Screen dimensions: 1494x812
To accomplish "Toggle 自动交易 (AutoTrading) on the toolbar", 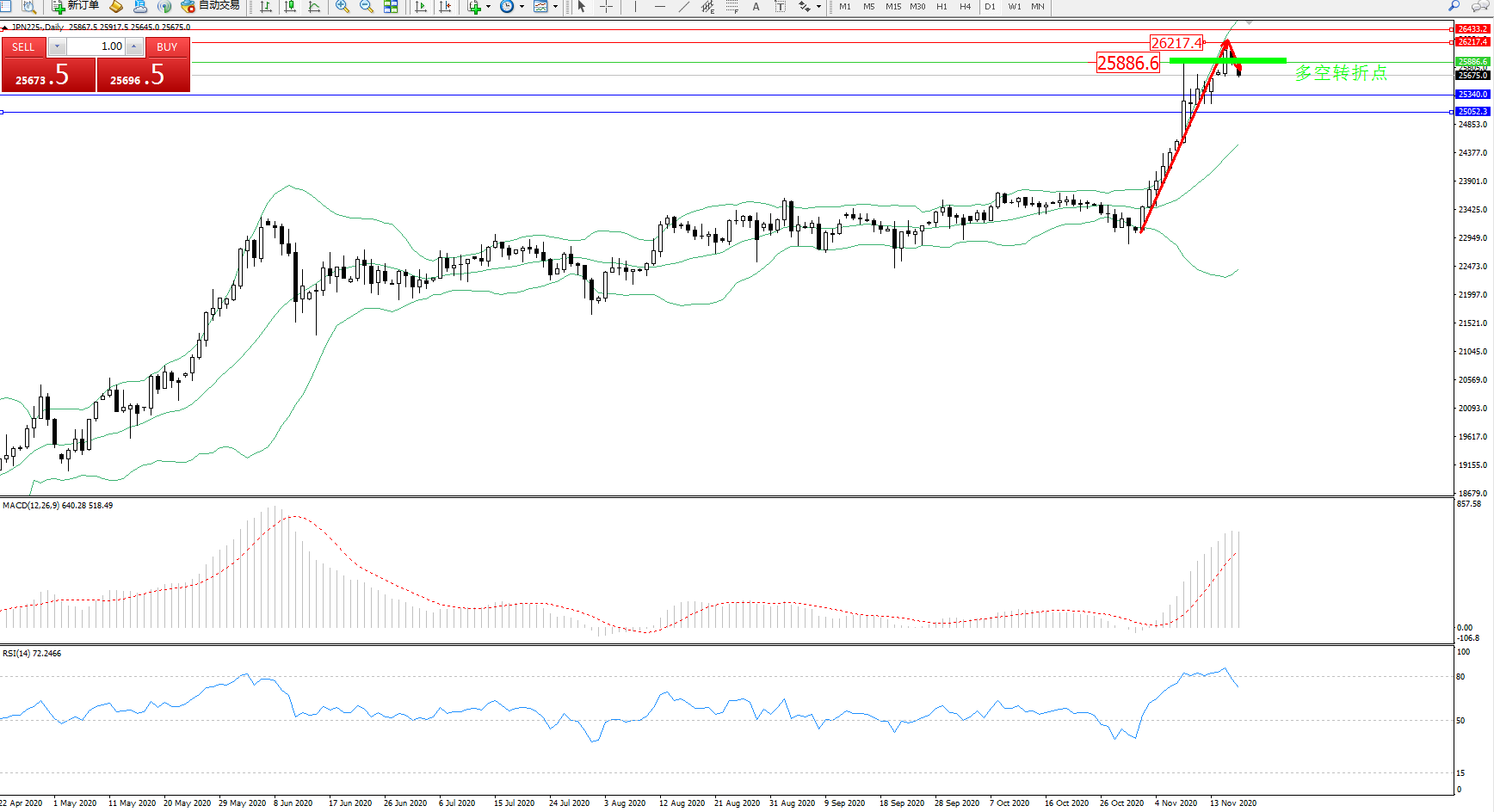I will 211,6.
